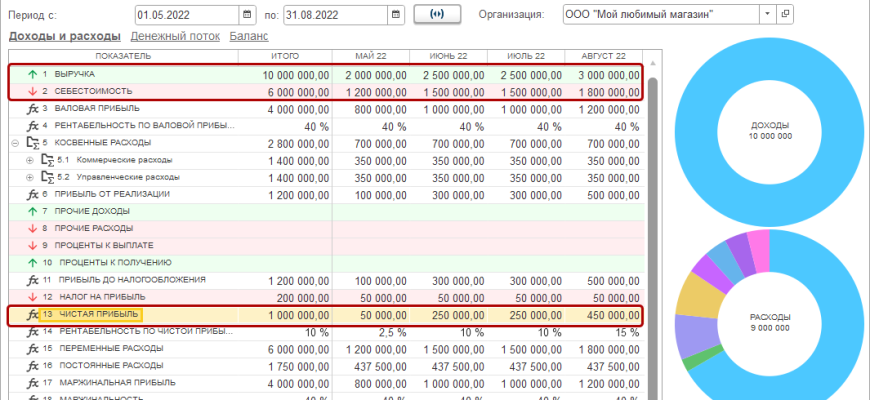Image resolution: width=870 pixels, height=400 pixels.
Task: Expand the Управленческие расходы row
Action: (x=29, y=177)
